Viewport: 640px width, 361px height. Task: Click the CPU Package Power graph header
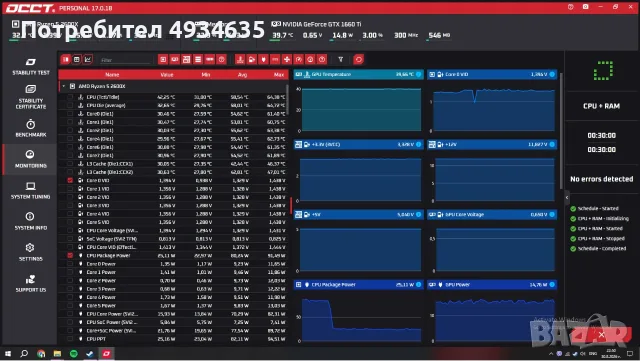[358, 285]
